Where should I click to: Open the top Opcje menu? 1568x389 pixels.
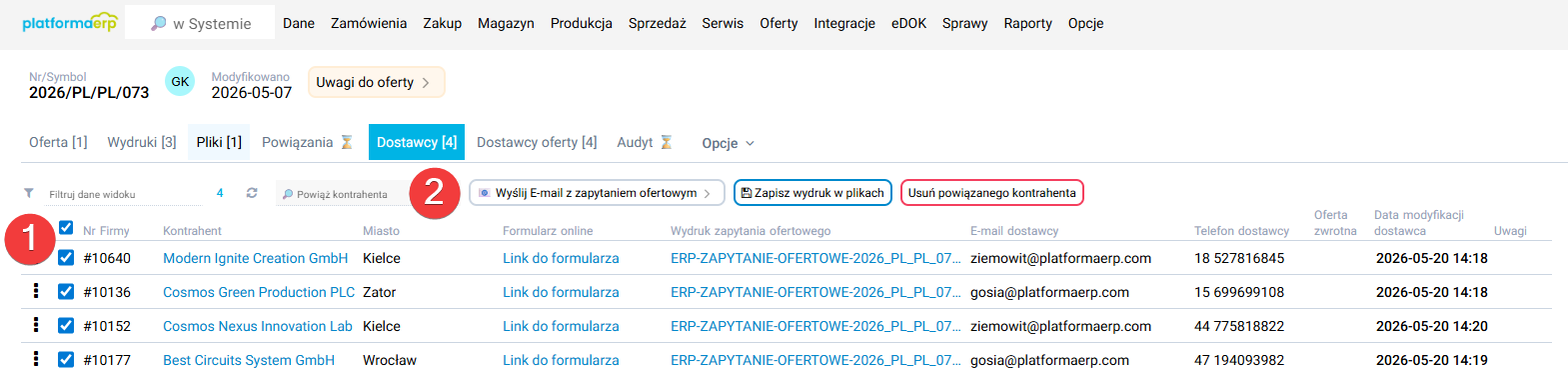coord(1085,23)
